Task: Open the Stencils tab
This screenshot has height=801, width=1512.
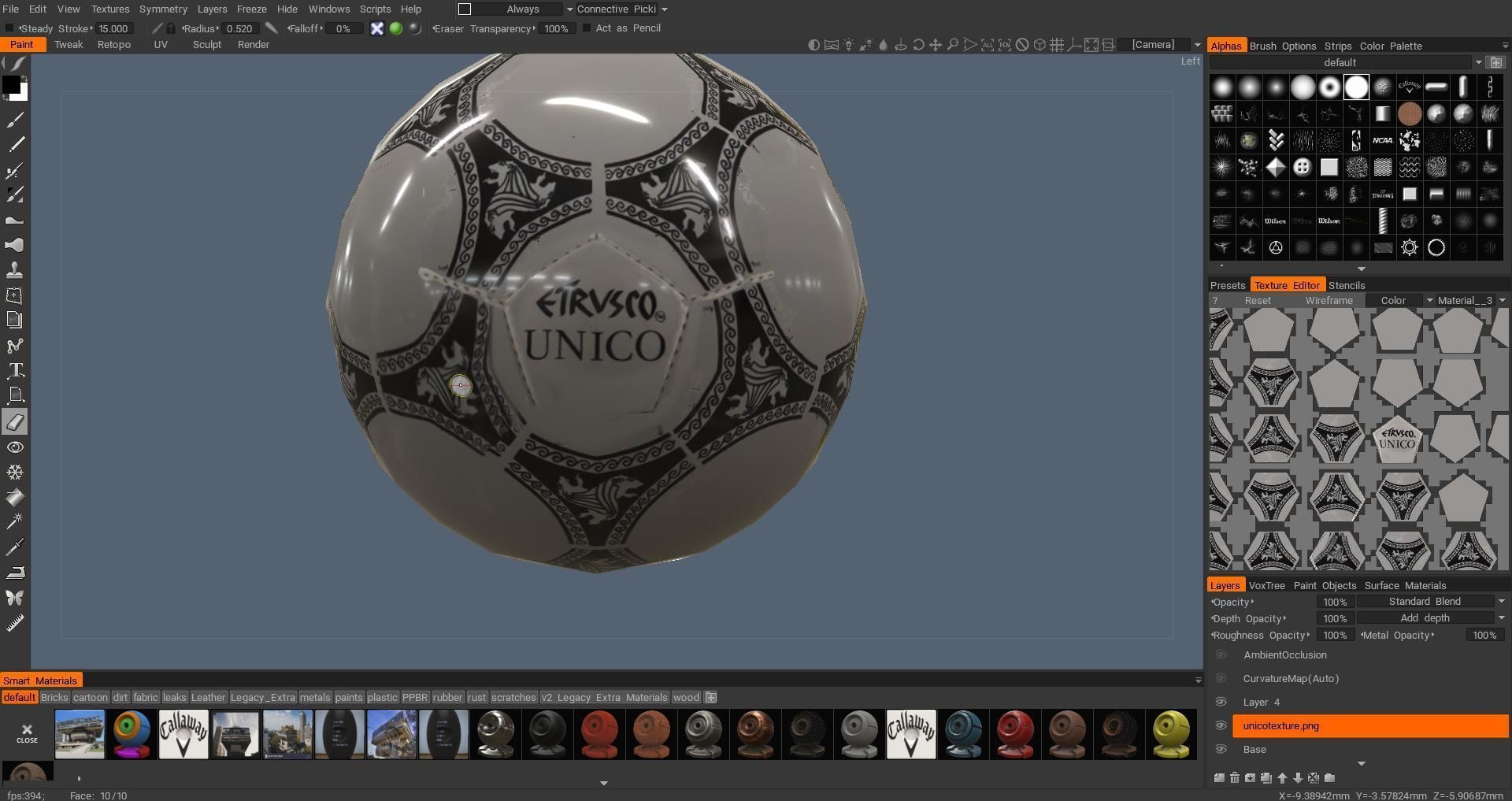Action: pos(1347,286)
